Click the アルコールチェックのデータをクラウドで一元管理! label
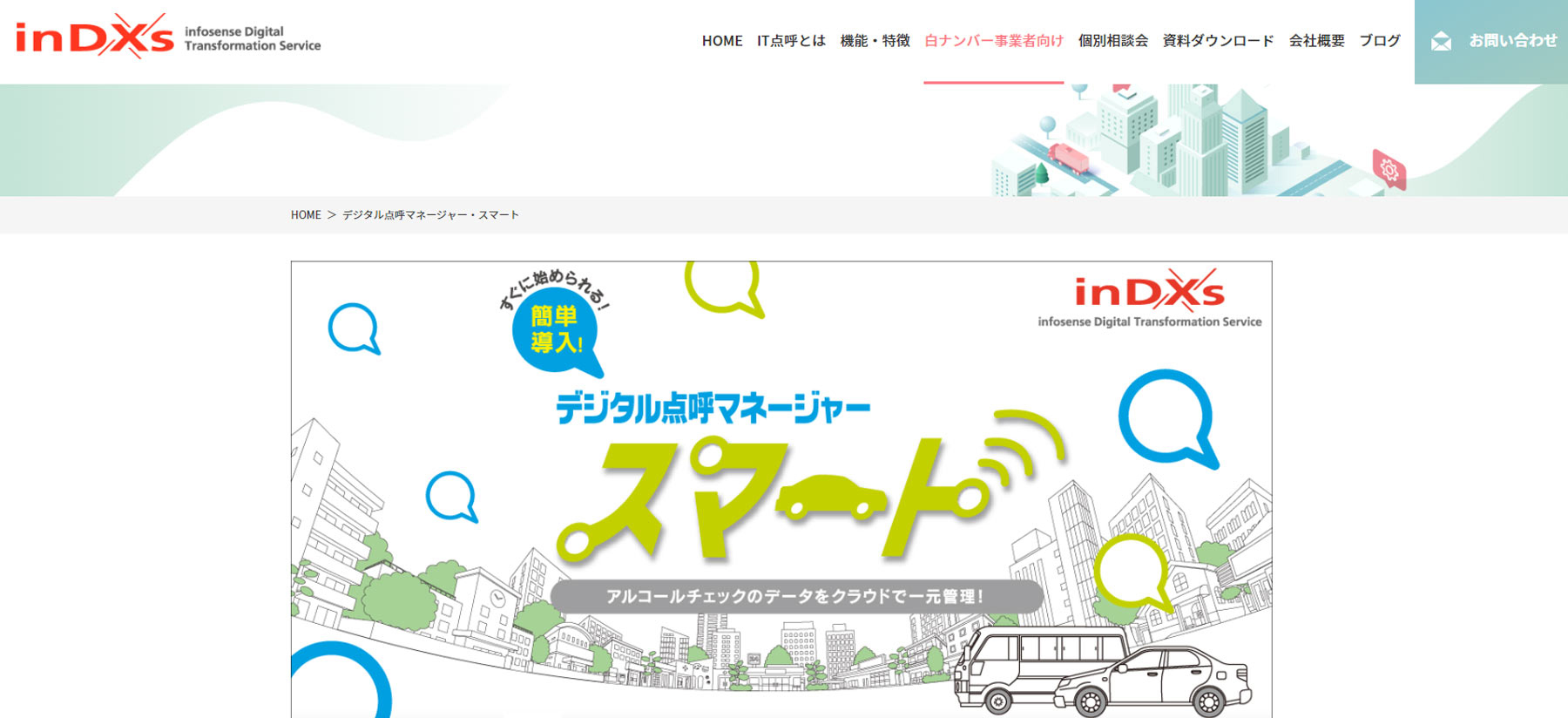Image resolution: width=1568 pixels, height=718 pixels. pyautogui.click(x=796, y=597)
